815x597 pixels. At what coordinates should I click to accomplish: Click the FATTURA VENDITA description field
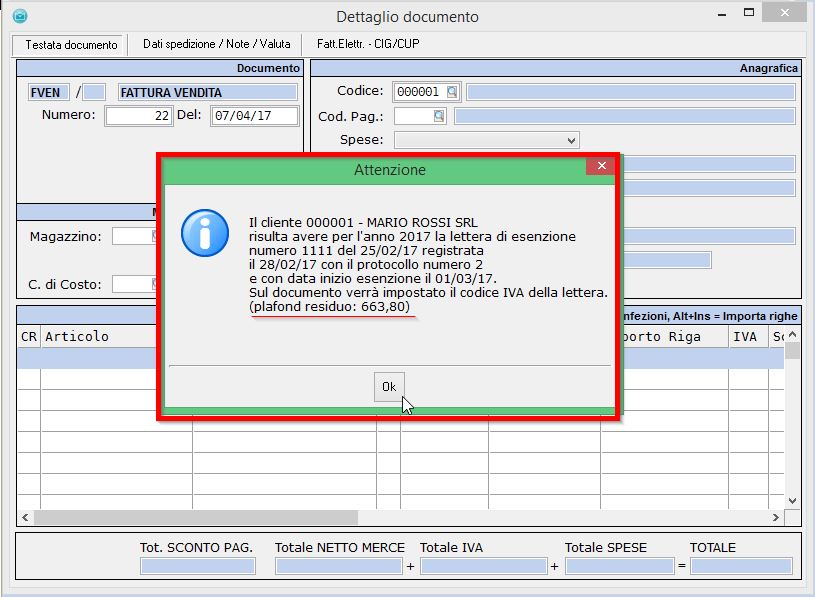click(207, 92)
